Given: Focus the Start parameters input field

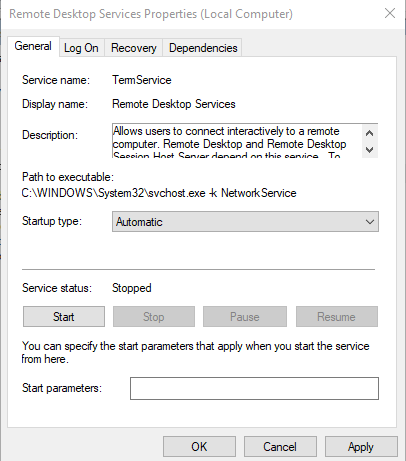Looking at the screenshot, I should coord(254,388).
